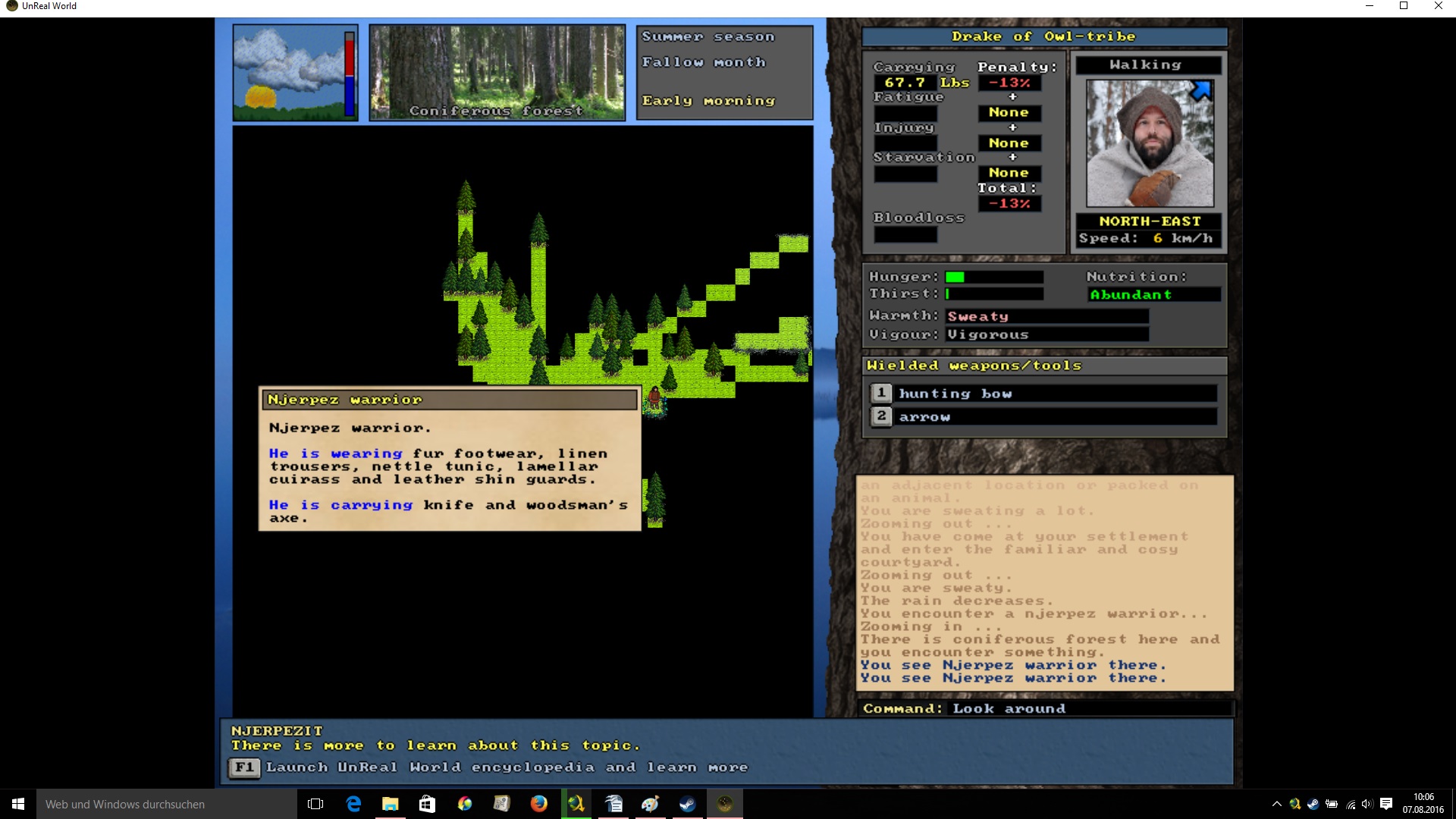Click the 'Vigorous' vigour status
1456x819 pixels.
point(987,334)
